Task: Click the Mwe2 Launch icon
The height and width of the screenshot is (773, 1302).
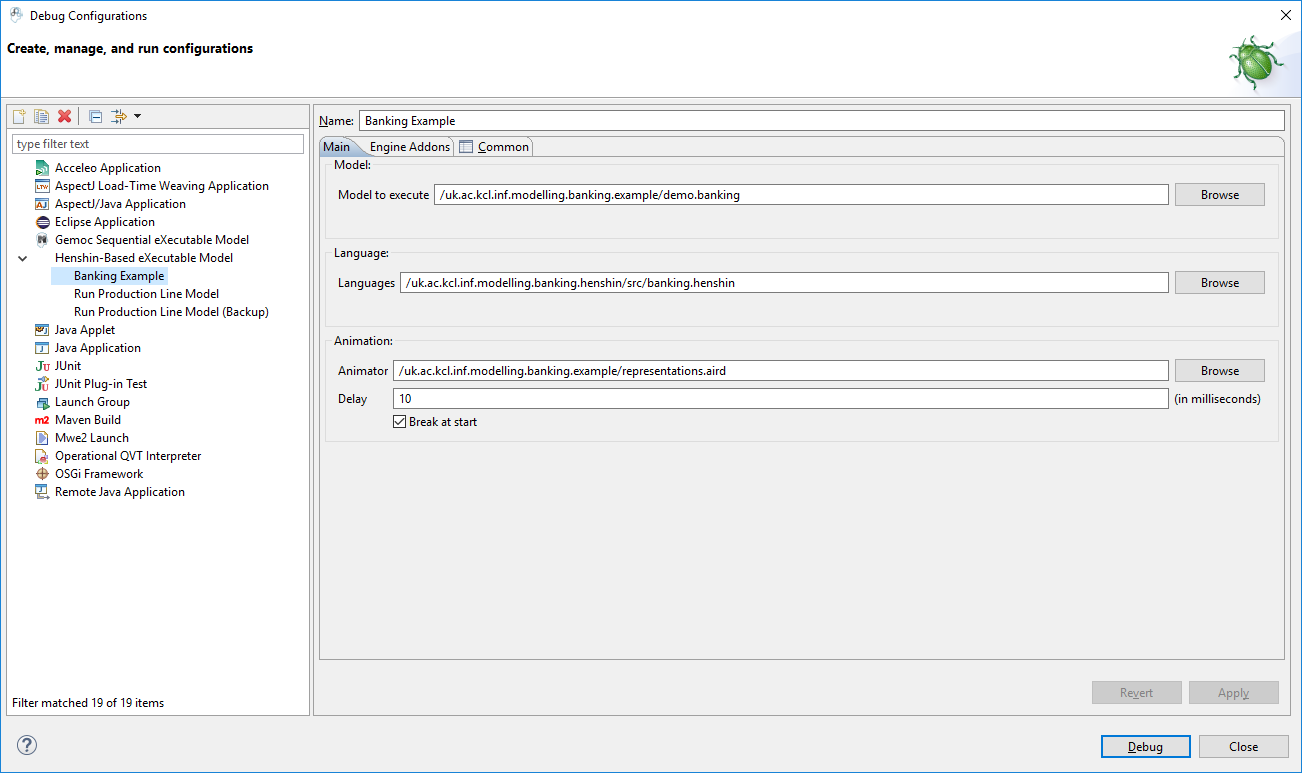Action: click(x=42, y=438)
